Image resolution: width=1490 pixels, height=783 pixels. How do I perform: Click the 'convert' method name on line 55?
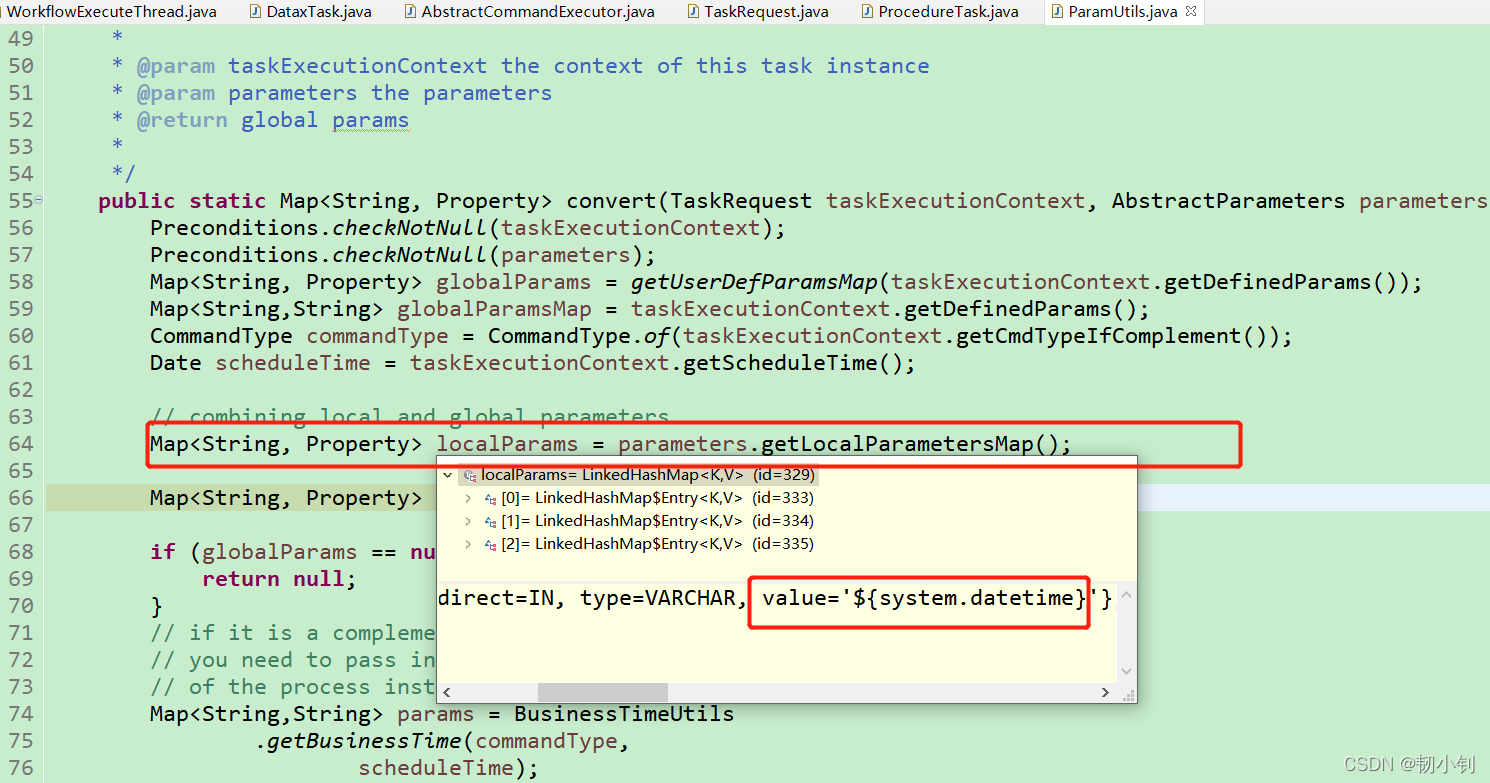pos(612,201)
